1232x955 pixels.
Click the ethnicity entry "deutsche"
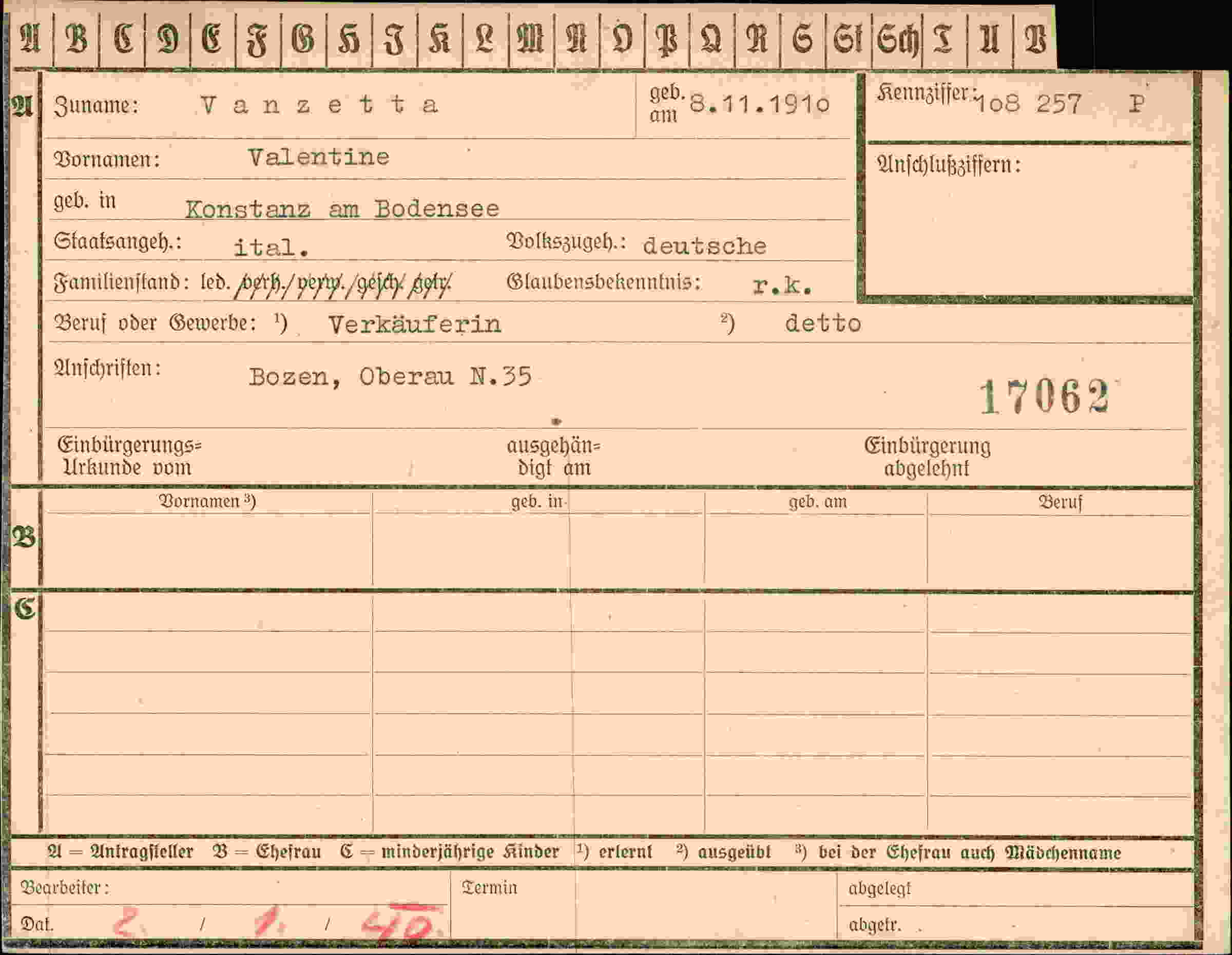pyautogui.click(x=705, y=246)
